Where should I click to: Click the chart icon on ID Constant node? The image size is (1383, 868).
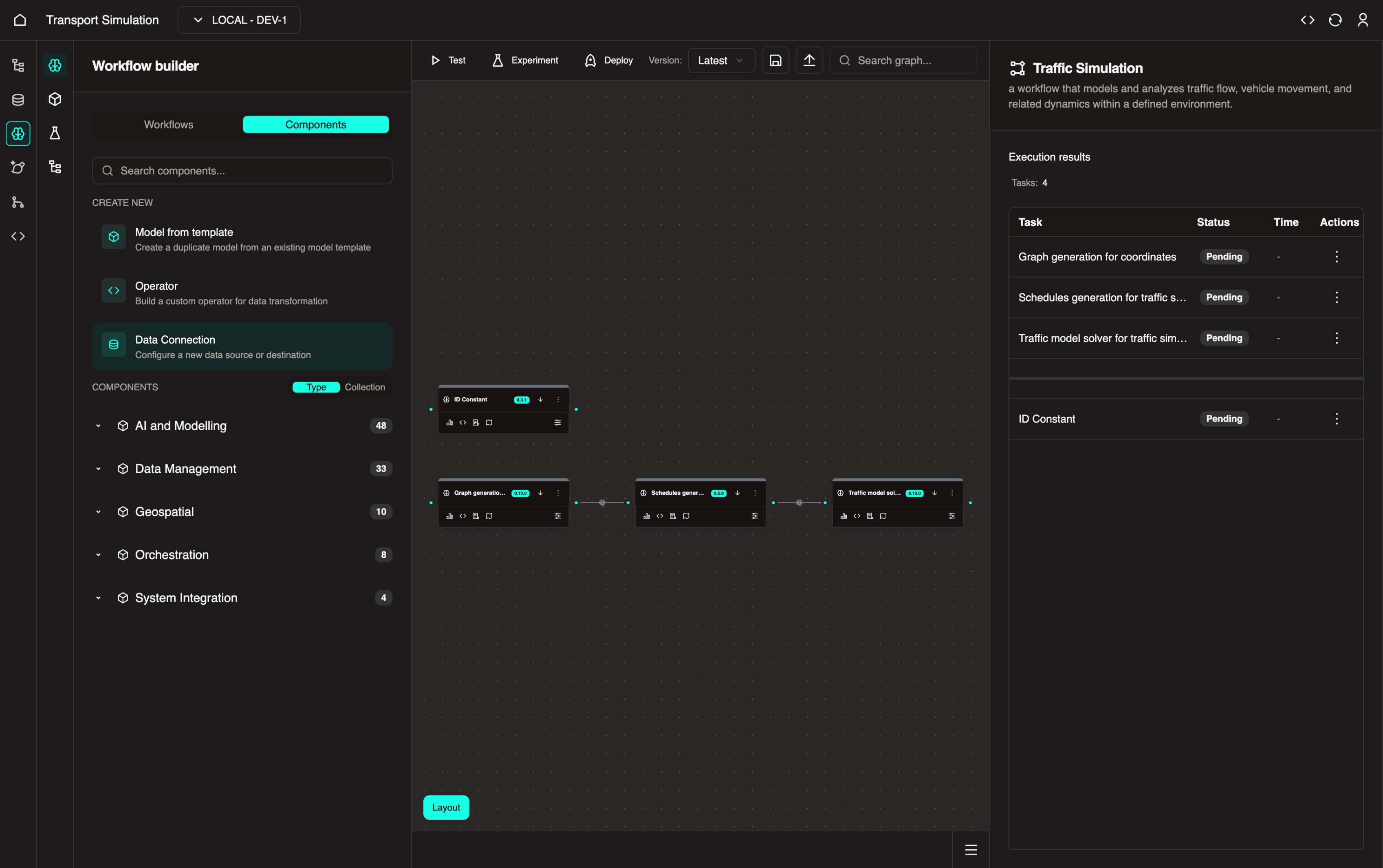(449, 423)
